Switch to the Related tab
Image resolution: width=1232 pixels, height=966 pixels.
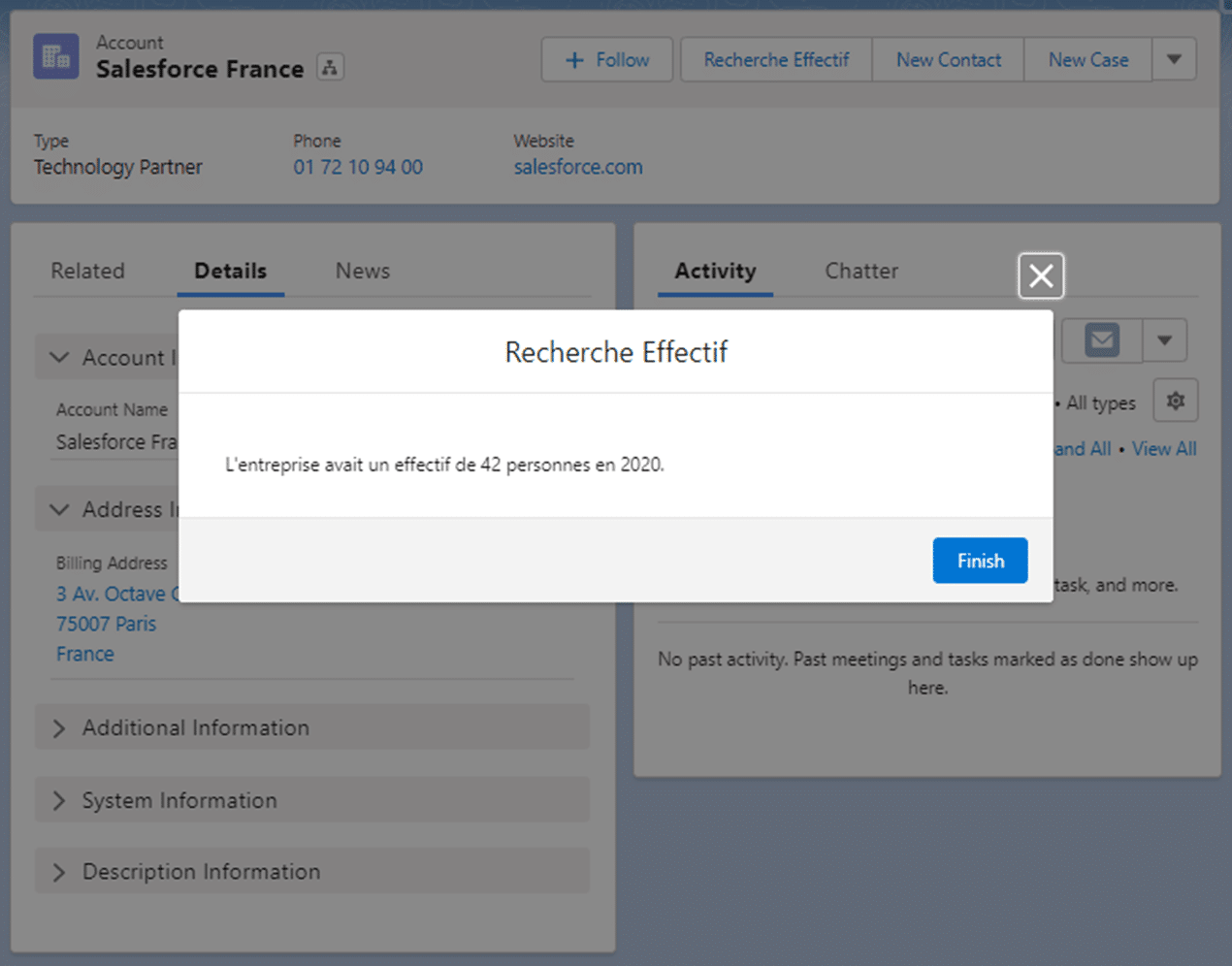click(87, 271)
